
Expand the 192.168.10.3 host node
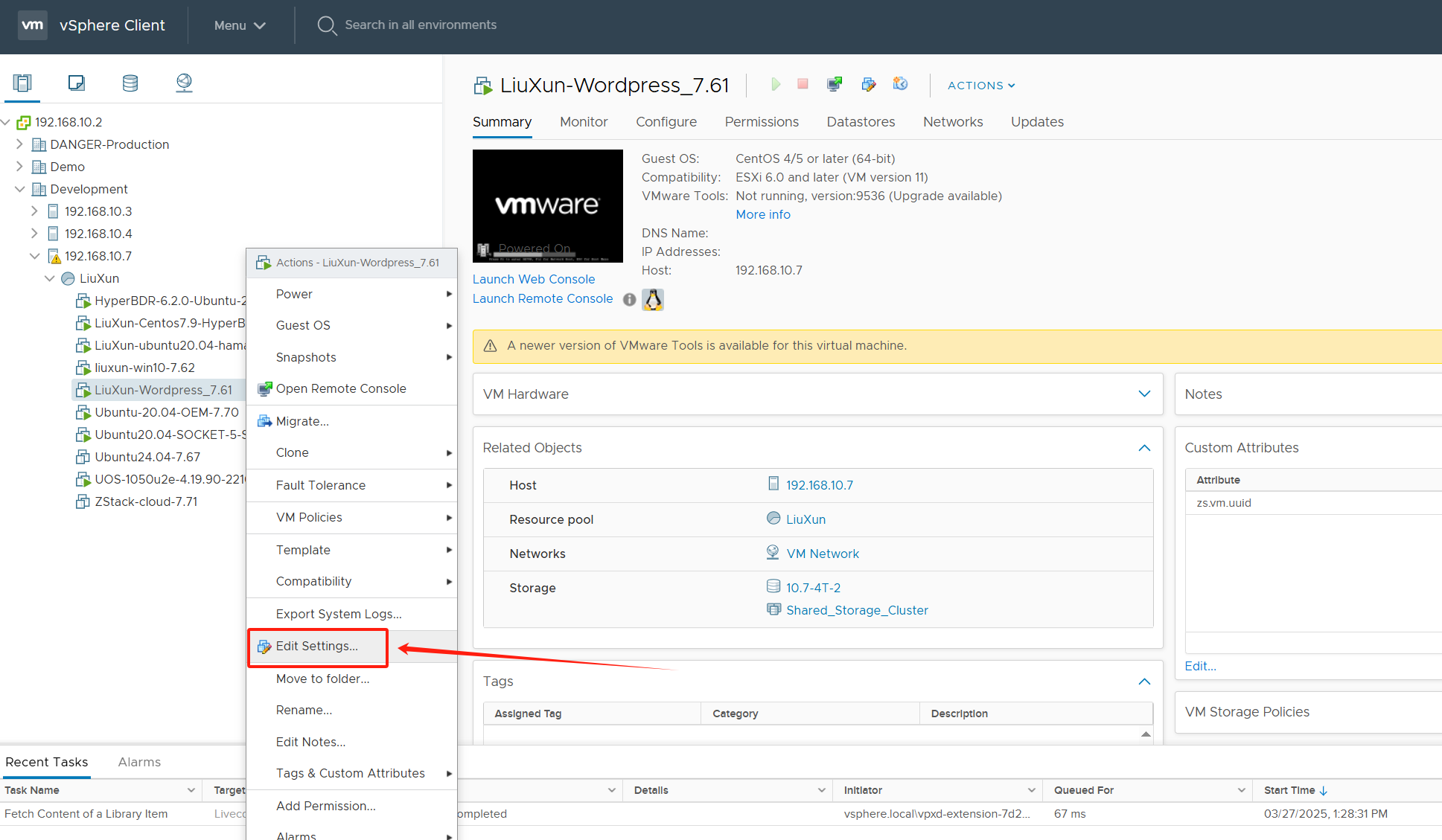pyautogui.click(x=34, y=211)
